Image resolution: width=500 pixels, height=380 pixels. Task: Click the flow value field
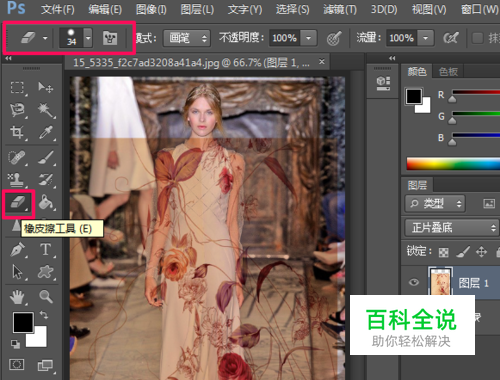(x=402, y=38)
